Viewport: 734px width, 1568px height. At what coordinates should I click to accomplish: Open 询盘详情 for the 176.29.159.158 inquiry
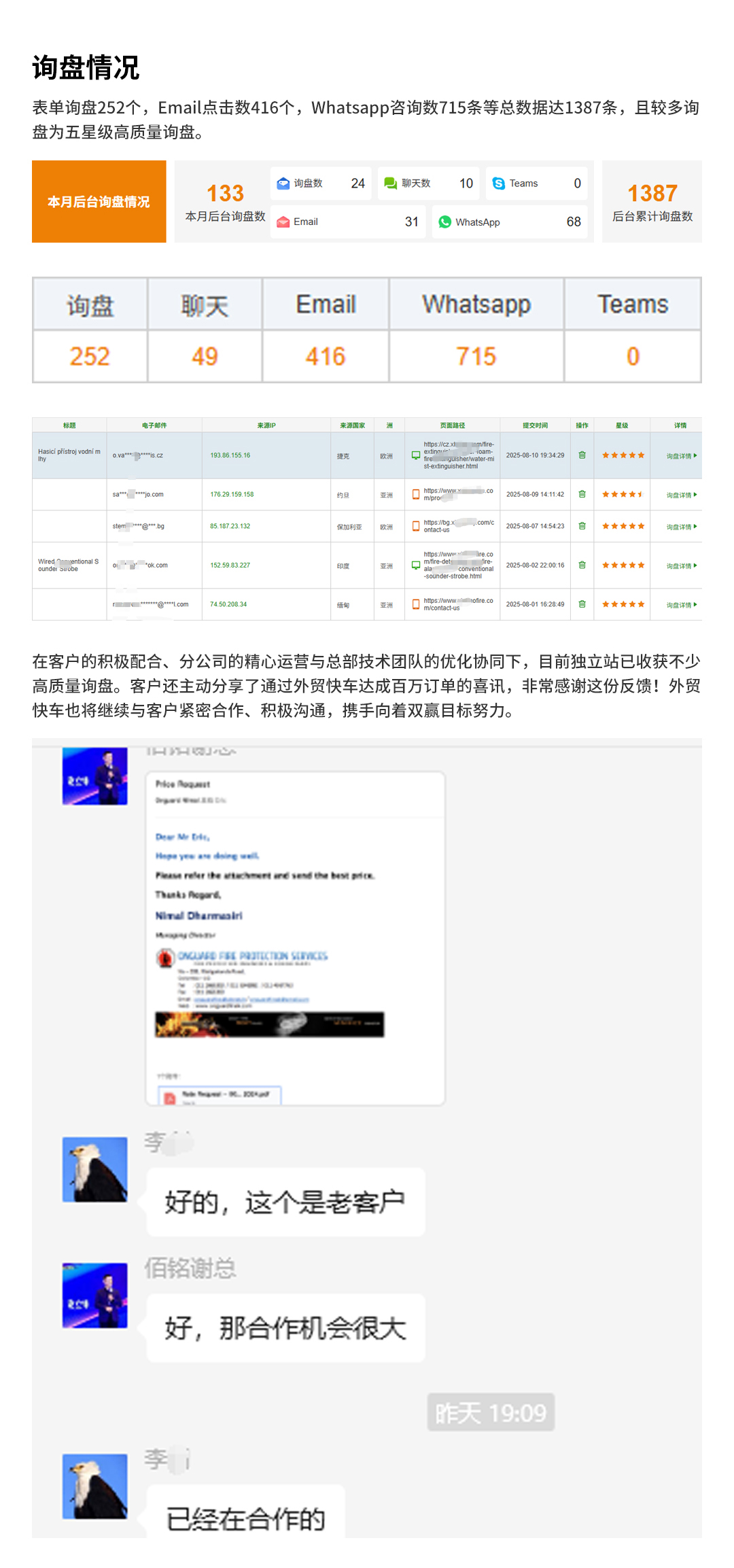pos(682,495)
